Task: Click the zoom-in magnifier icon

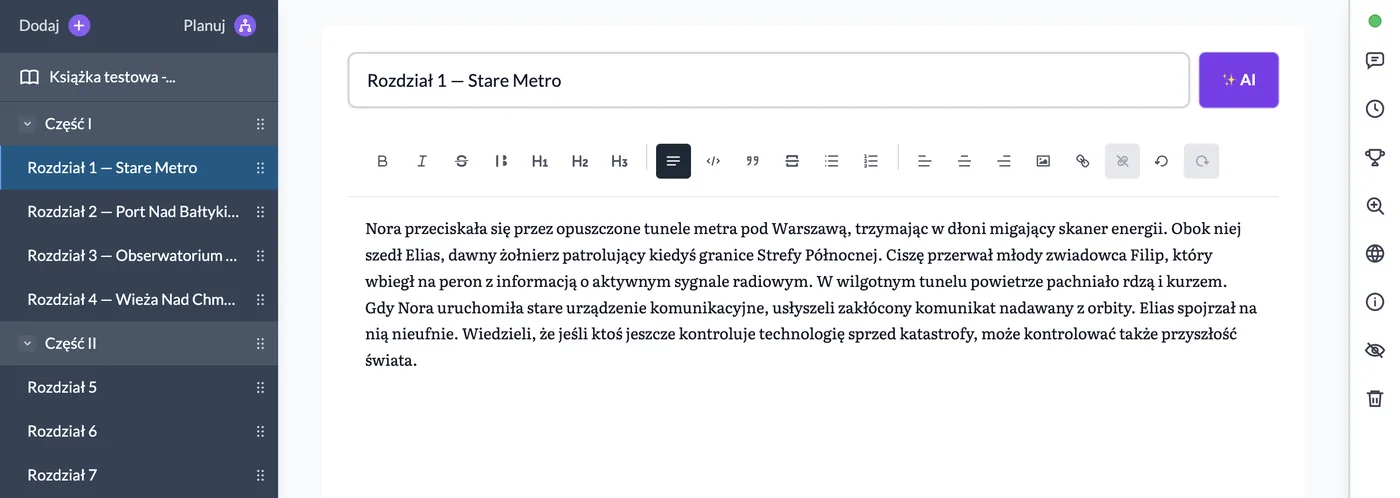Action: point(1375,205)
